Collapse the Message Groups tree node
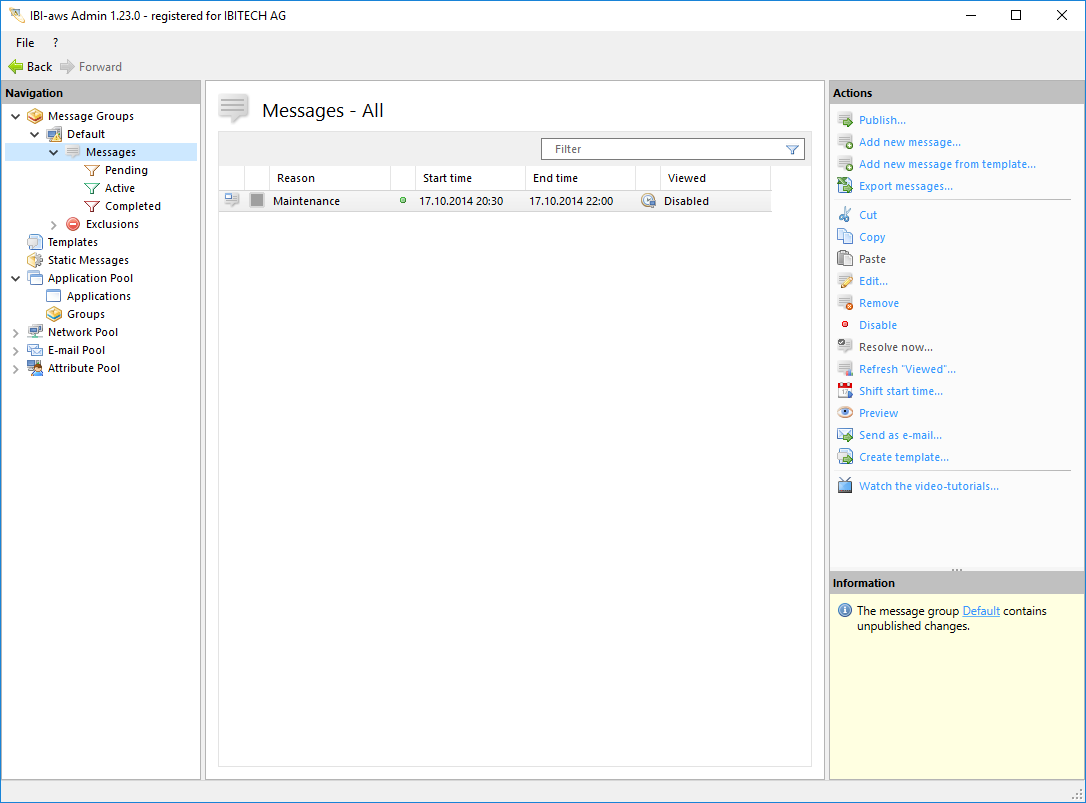Viewport: 1086px width, 803px height. pyautogui.click(x=16, y=116)
